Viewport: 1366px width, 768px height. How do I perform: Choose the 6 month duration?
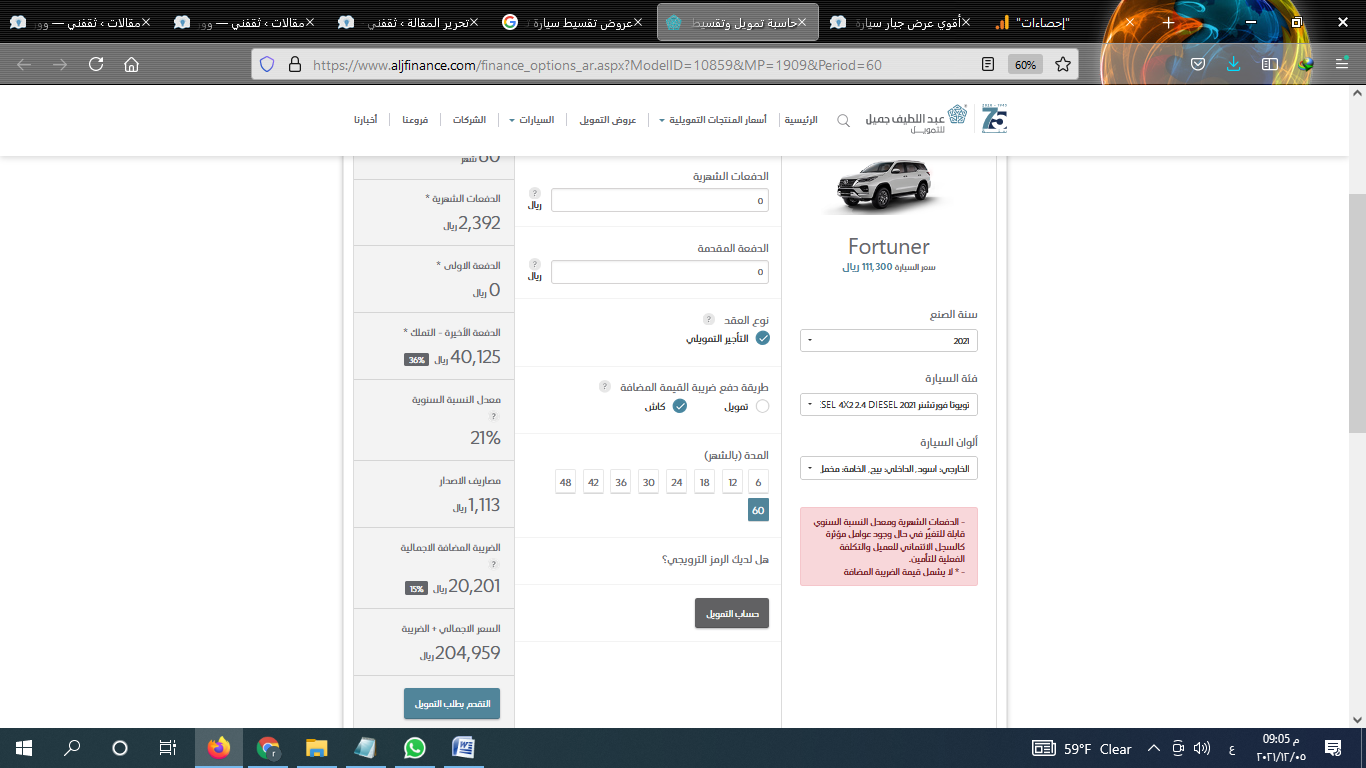(x=758, y=482)
